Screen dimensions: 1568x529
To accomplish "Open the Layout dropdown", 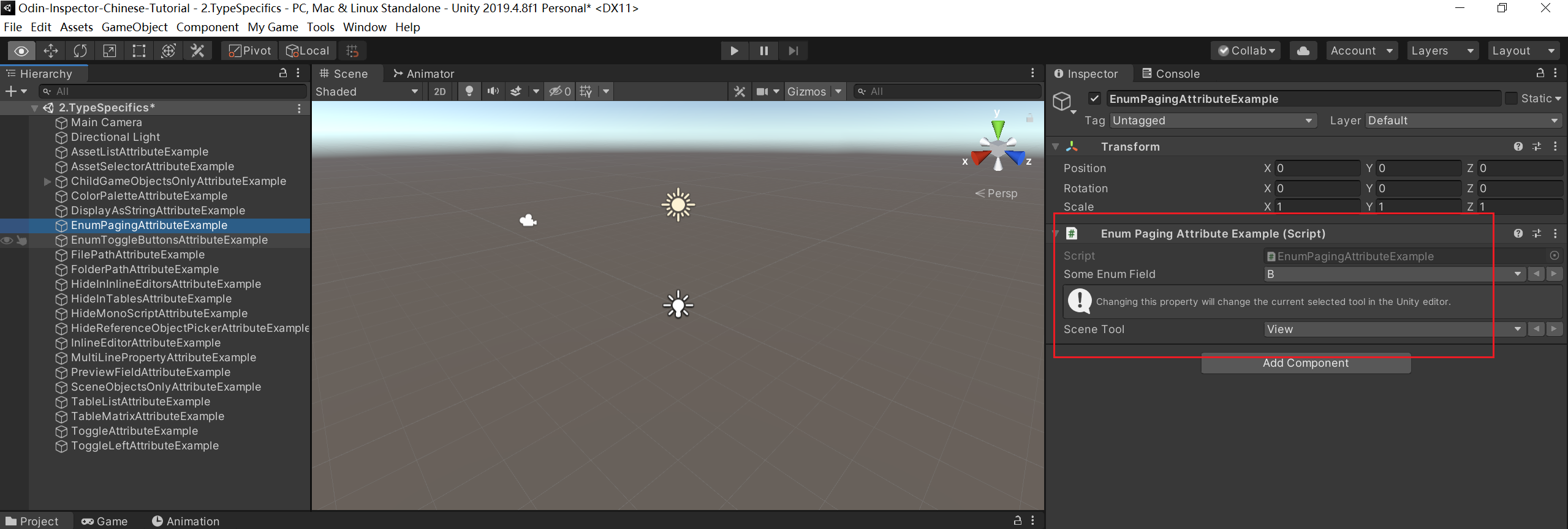I will (x=1524, y=51).
